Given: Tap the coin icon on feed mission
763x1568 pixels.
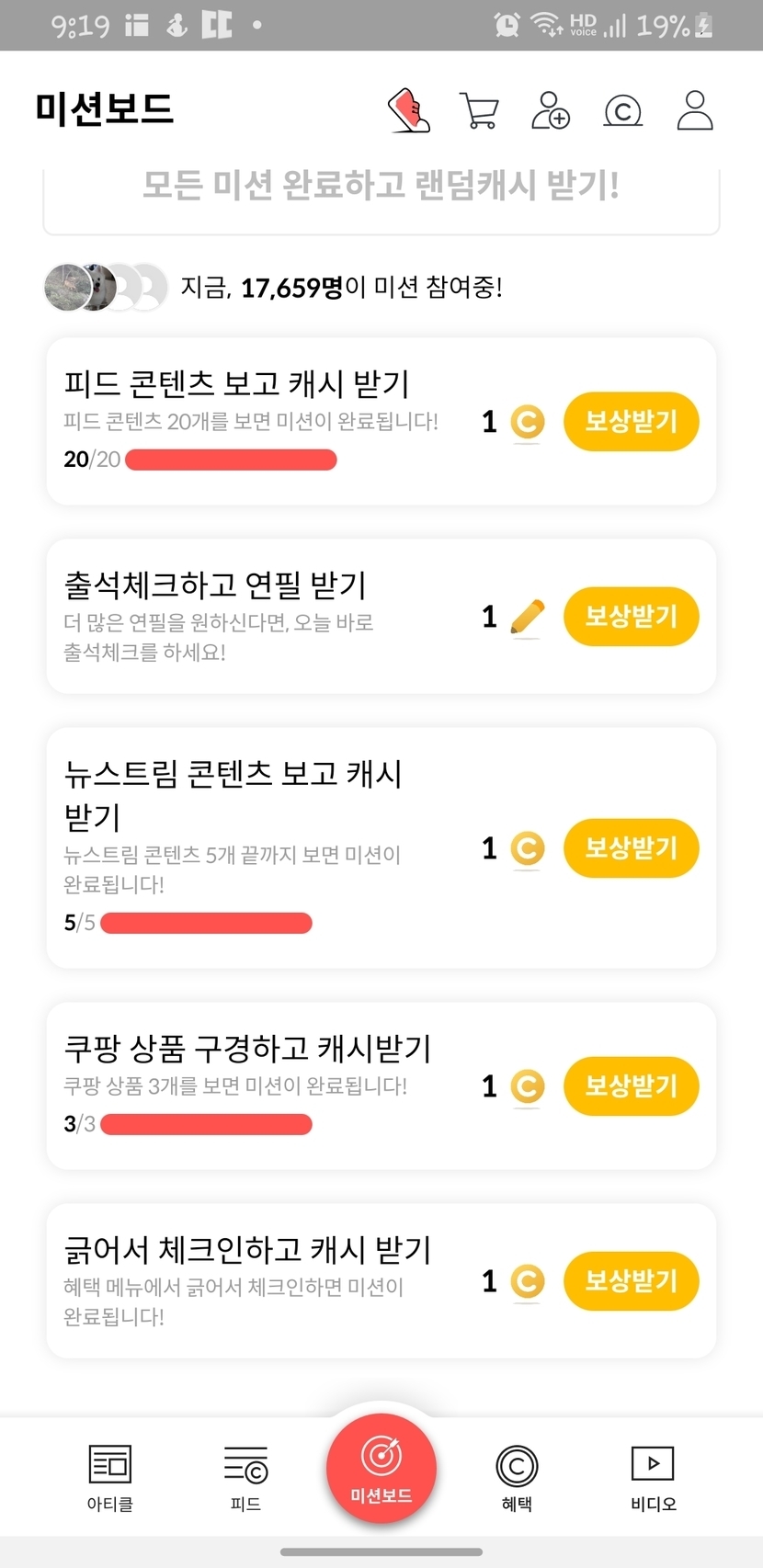Looking at the screenshot, I should click(527, 423).
